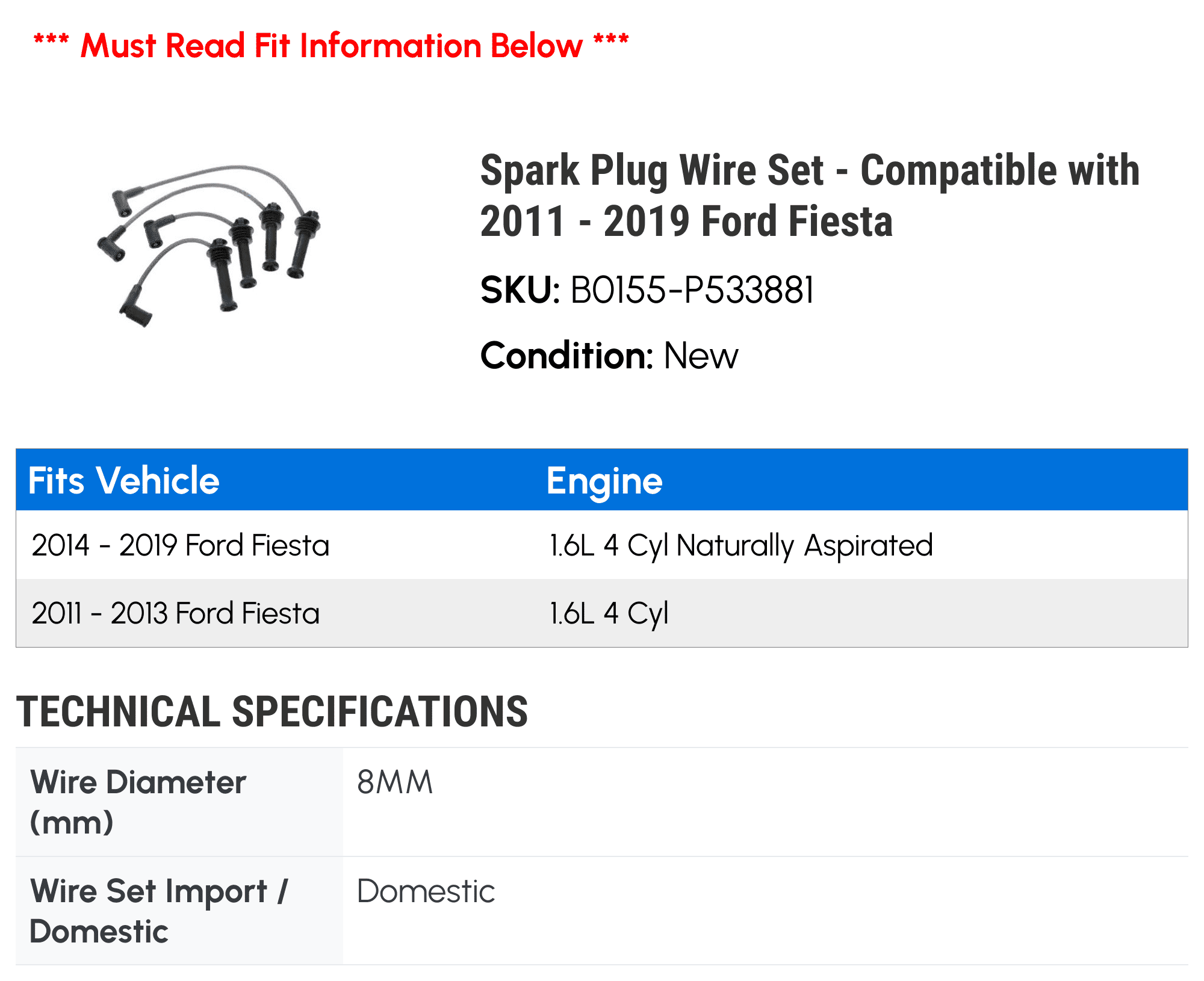This screenshot has width=1204, height=981.
Task: Click the red Must Read Fit Information notice
Action: pos(331,46)
